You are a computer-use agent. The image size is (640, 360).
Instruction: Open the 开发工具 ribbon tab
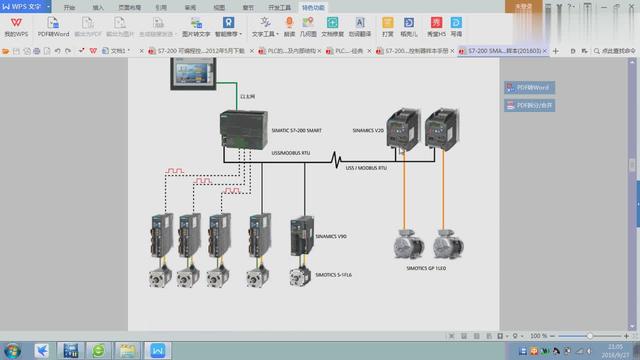pos(280,7)
